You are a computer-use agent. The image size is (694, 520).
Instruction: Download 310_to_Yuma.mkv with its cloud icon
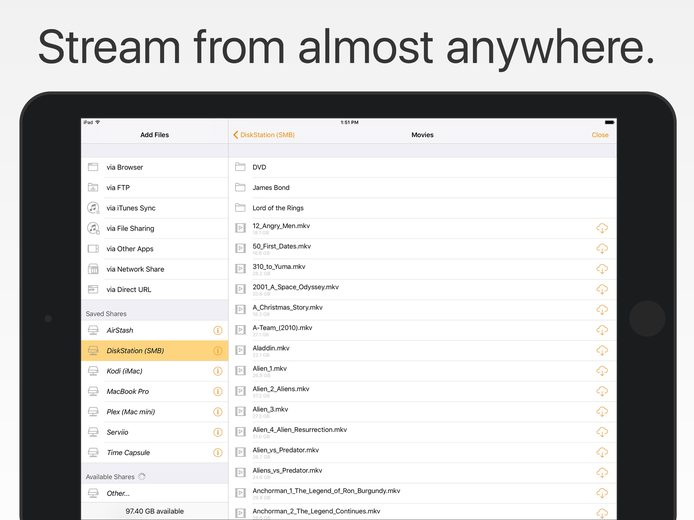point(601,269)
